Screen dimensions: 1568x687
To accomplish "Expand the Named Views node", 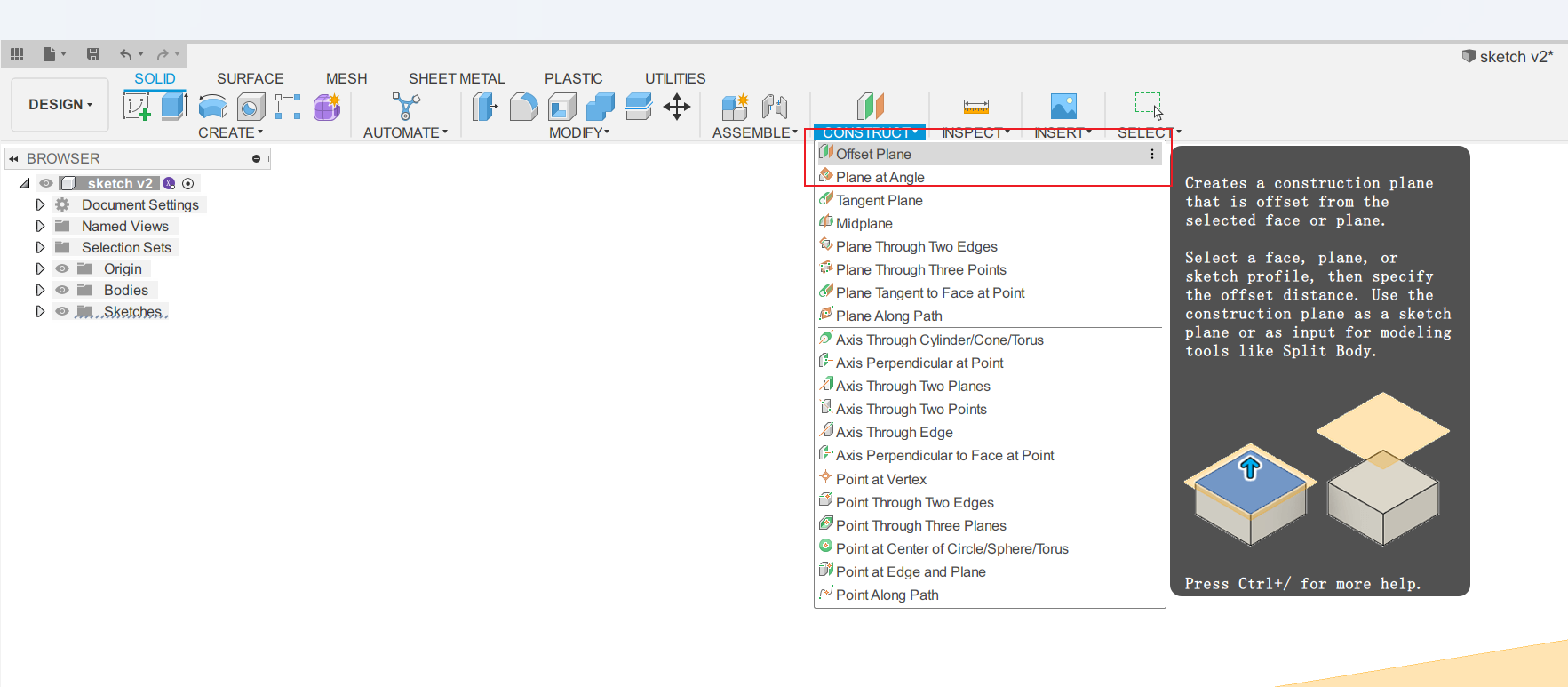I will 40,226.
